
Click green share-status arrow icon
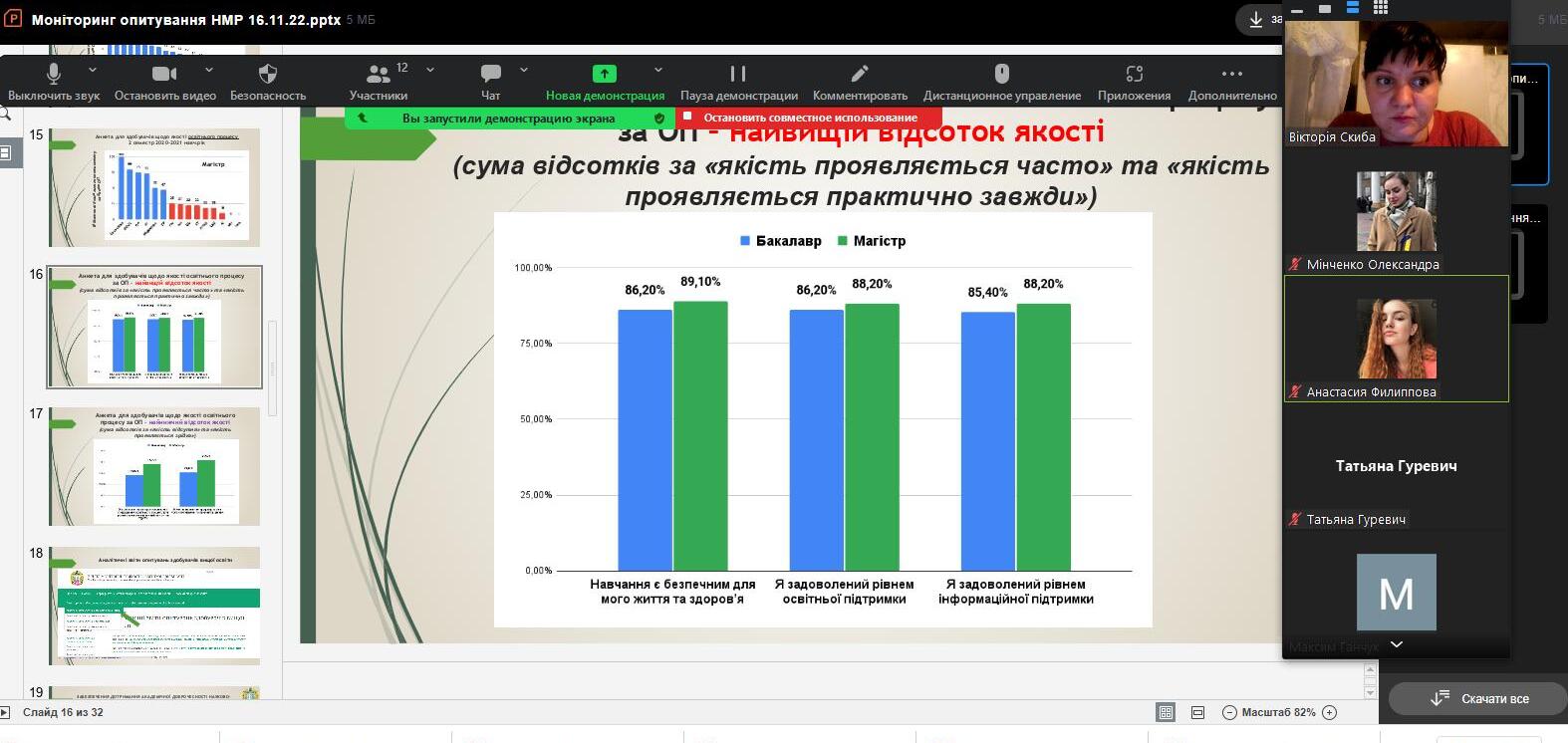click(x=363, y=118)
